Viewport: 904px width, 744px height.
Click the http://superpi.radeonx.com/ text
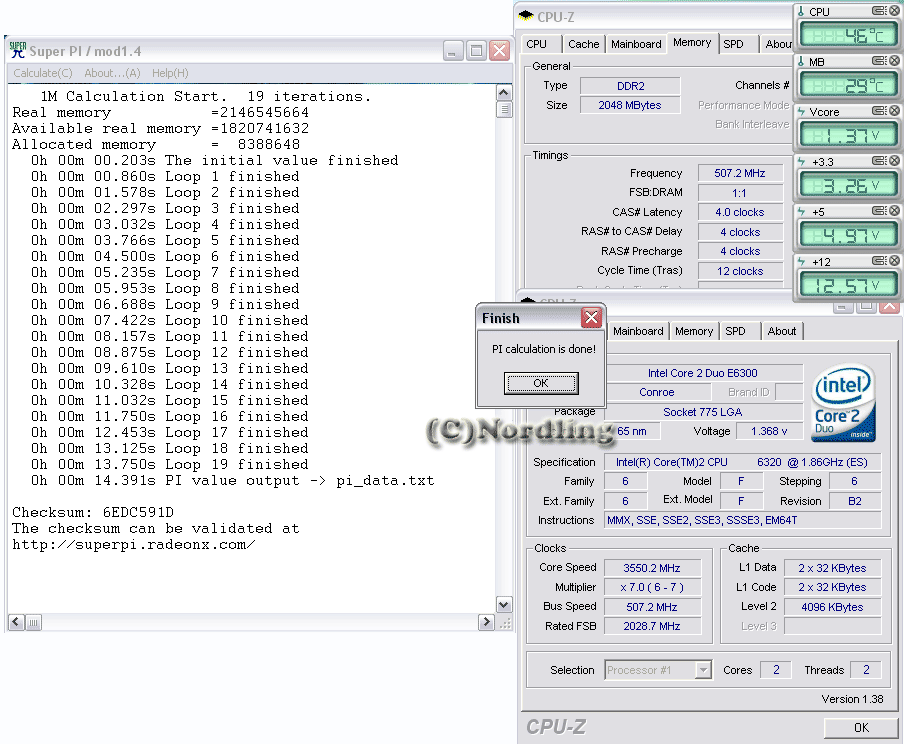point(134,544)
